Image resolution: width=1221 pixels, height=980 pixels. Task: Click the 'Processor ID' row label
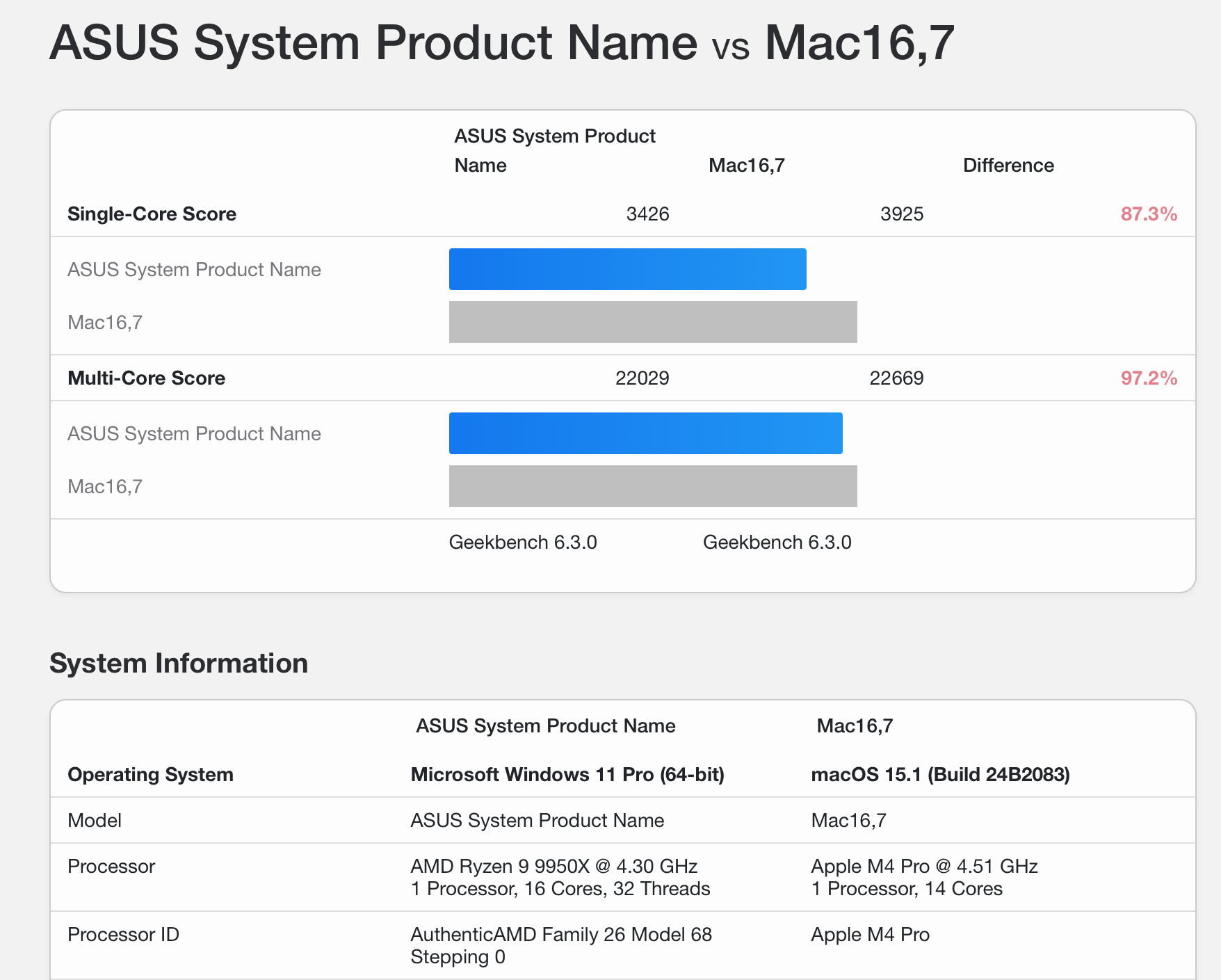[123, 934]
